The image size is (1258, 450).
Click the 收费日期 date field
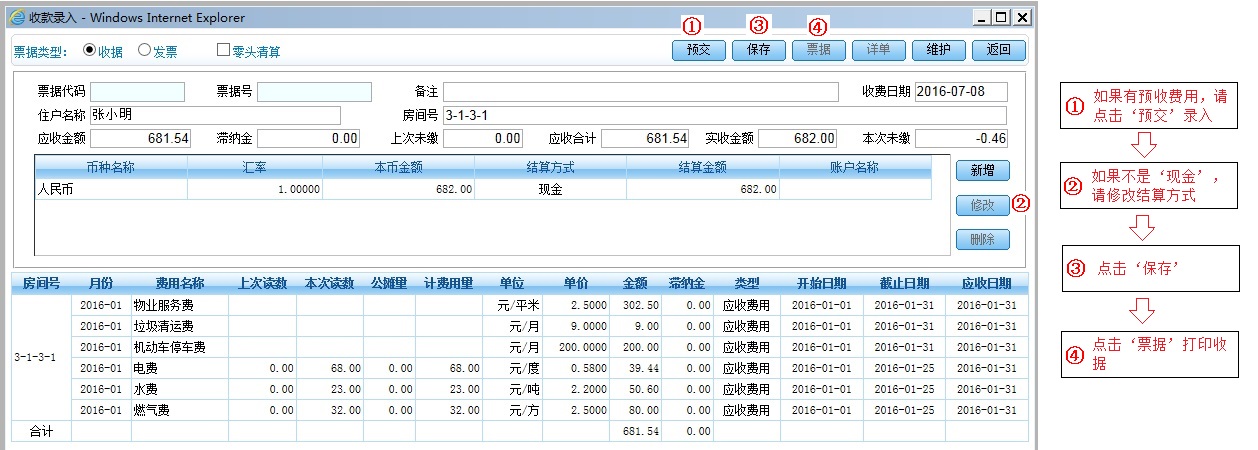point(960,92)
